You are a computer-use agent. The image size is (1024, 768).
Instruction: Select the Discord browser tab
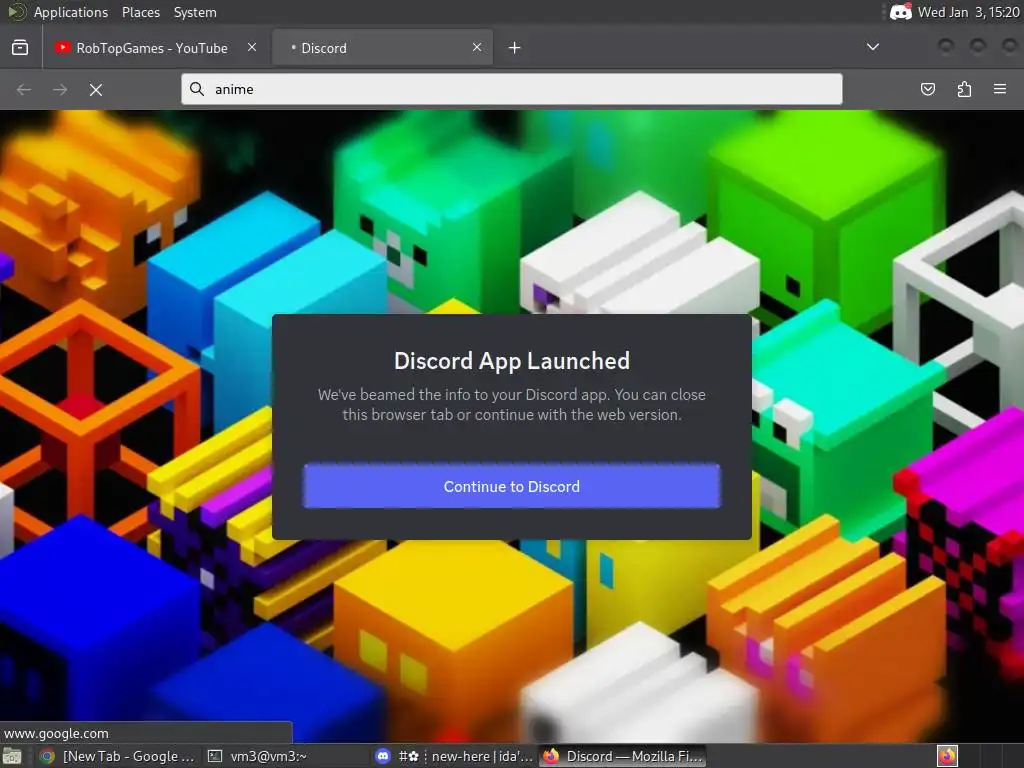click(x=382, y=48)
